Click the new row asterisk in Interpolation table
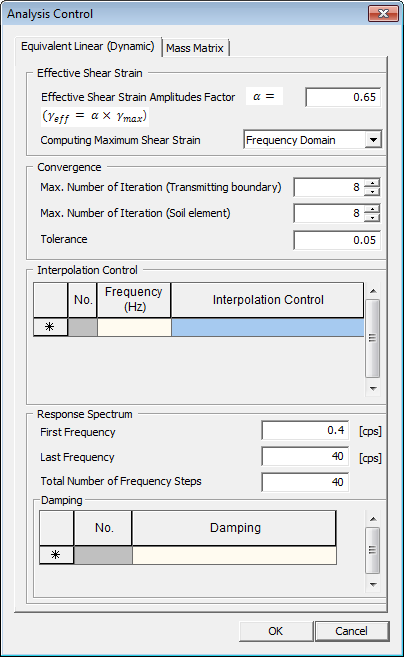Viewport: 404px width, 657px height. click(x=50, y=327)
